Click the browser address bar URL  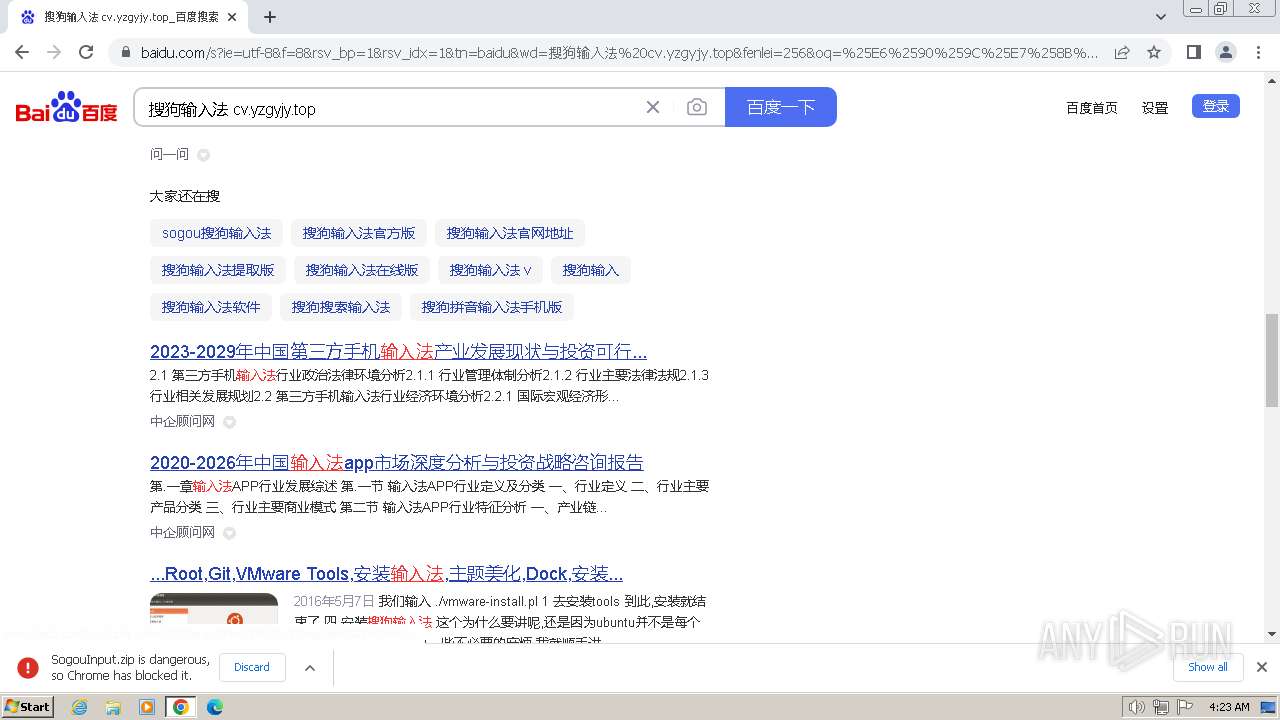pos(618,52)
